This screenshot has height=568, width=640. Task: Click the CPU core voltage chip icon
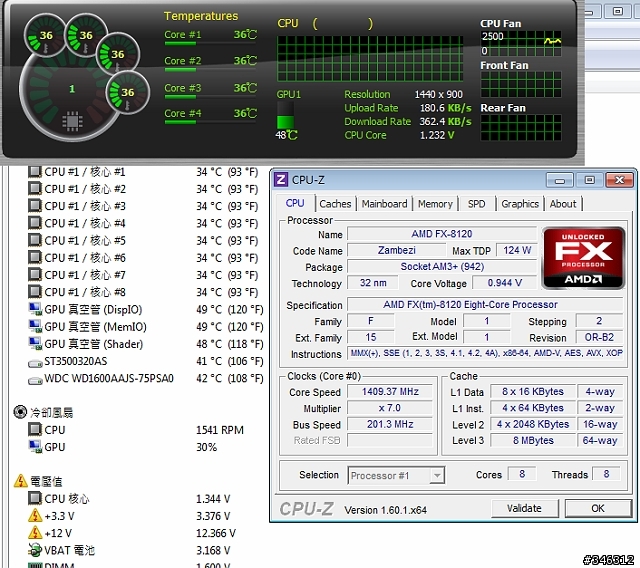click(35, 498)
